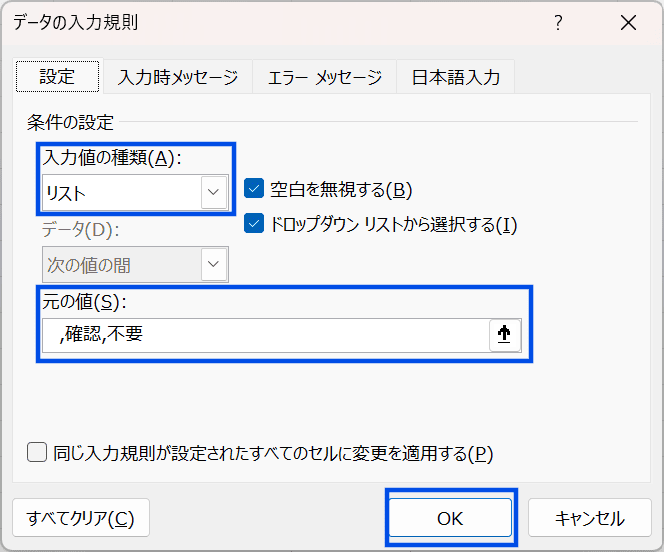This screenshot has height=552, width=664.
Task: Open the エラー メッセージ tab
Action: pyautogui.click(x=324, y=77)
